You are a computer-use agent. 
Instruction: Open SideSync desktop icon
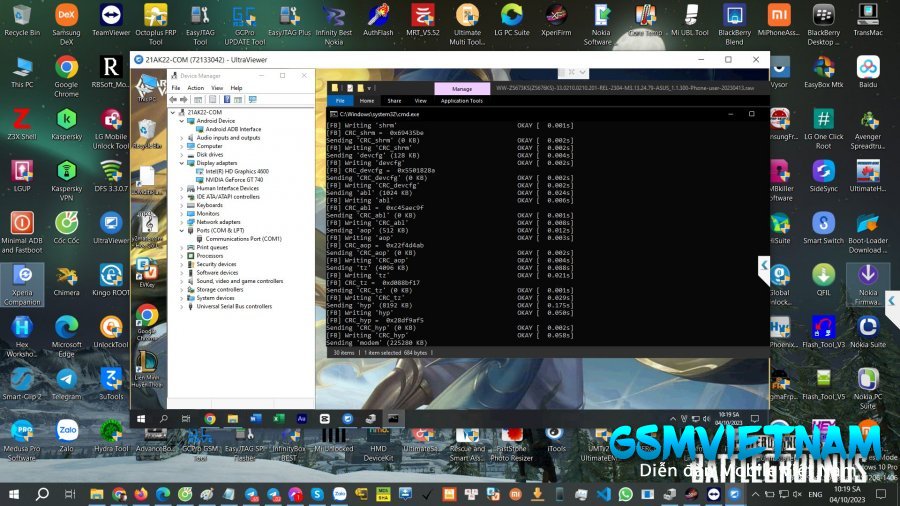tap(823, 176)
